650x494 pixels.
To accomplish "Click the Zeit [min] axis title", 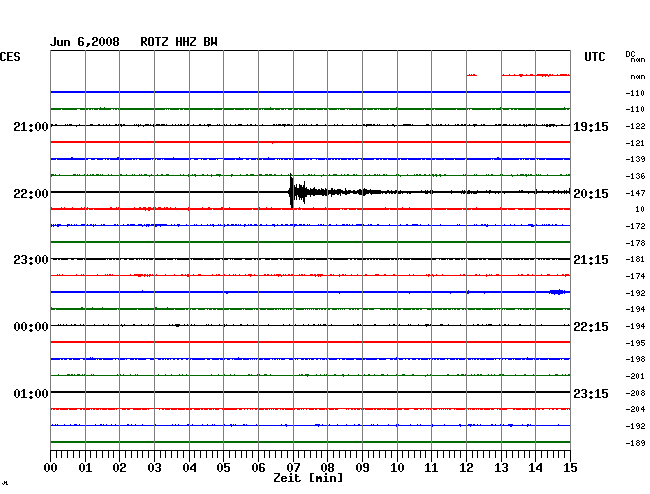I will tap(308, 478).
